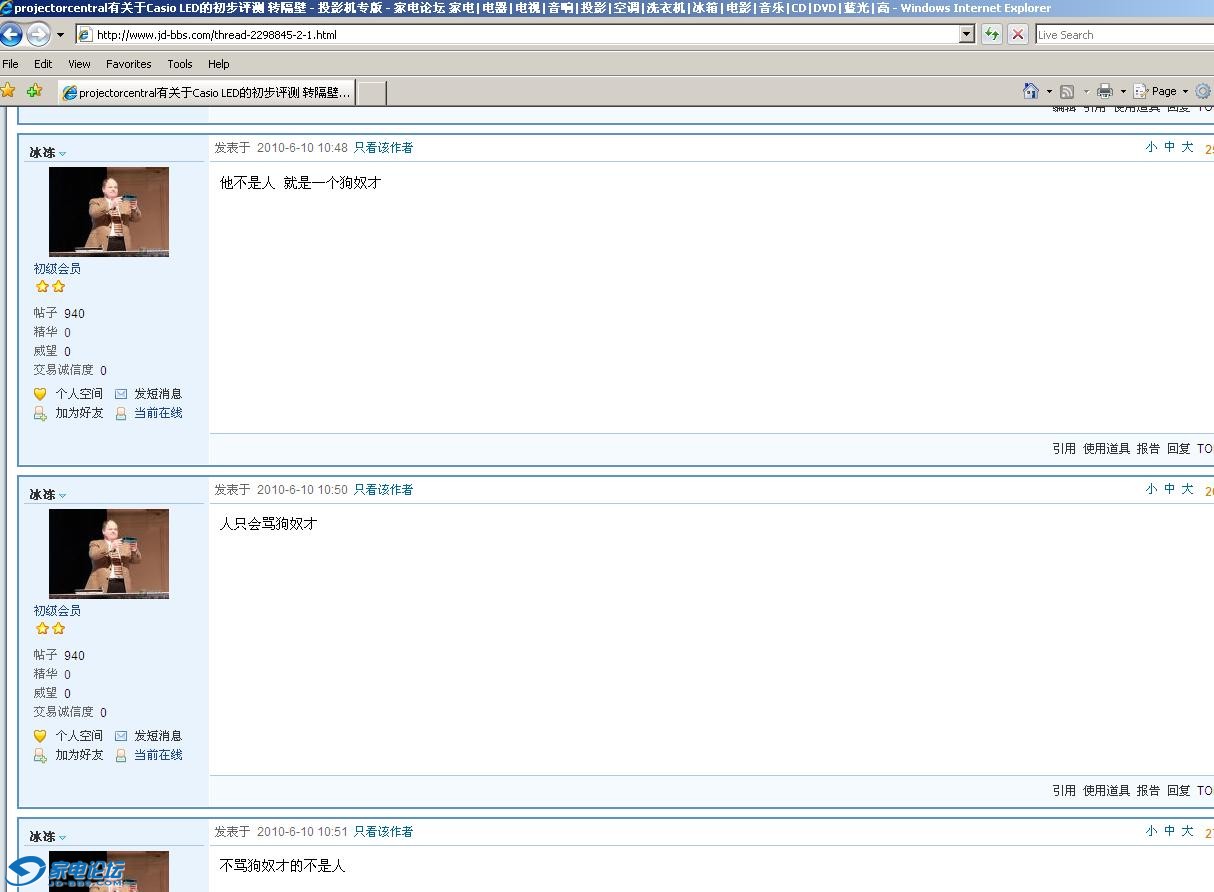Click the 家电论坛 logo at bottom left

click(67, 872)
